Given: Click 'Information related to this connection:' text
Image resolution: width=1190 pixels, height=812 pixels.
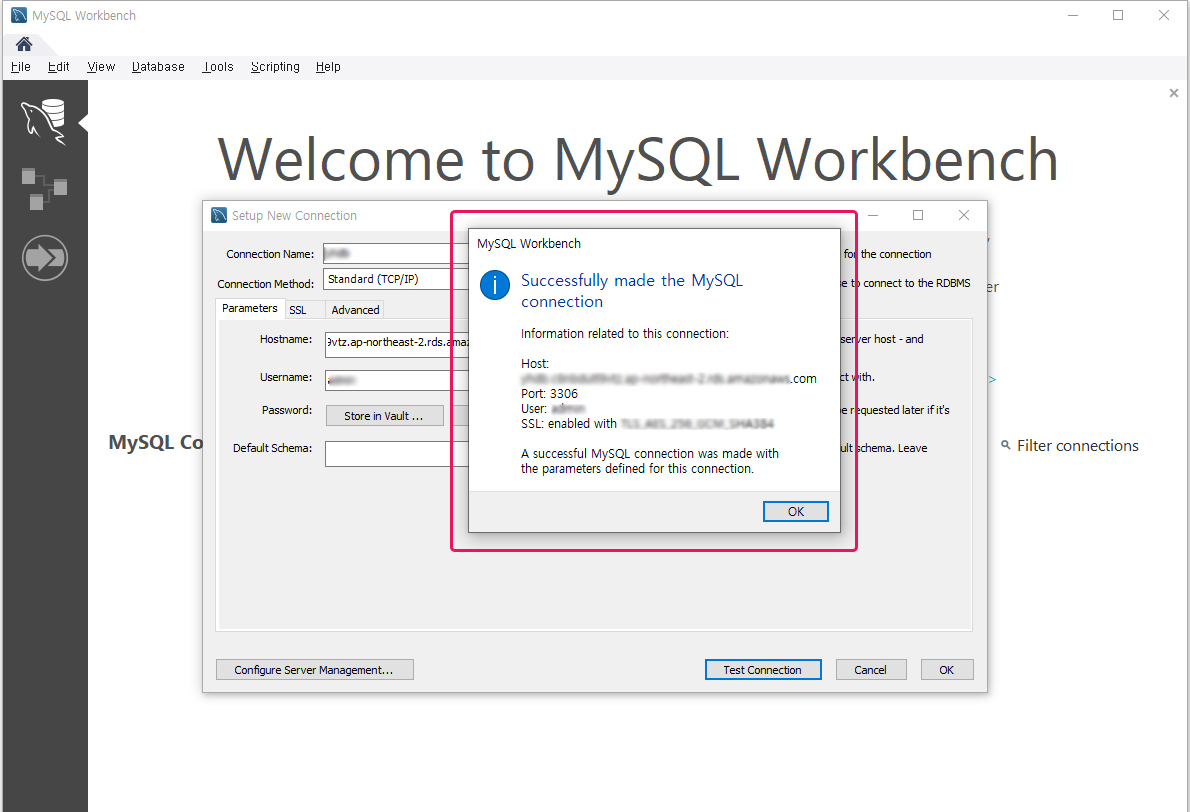Looking at the screenshot, I should pos(625,334).
